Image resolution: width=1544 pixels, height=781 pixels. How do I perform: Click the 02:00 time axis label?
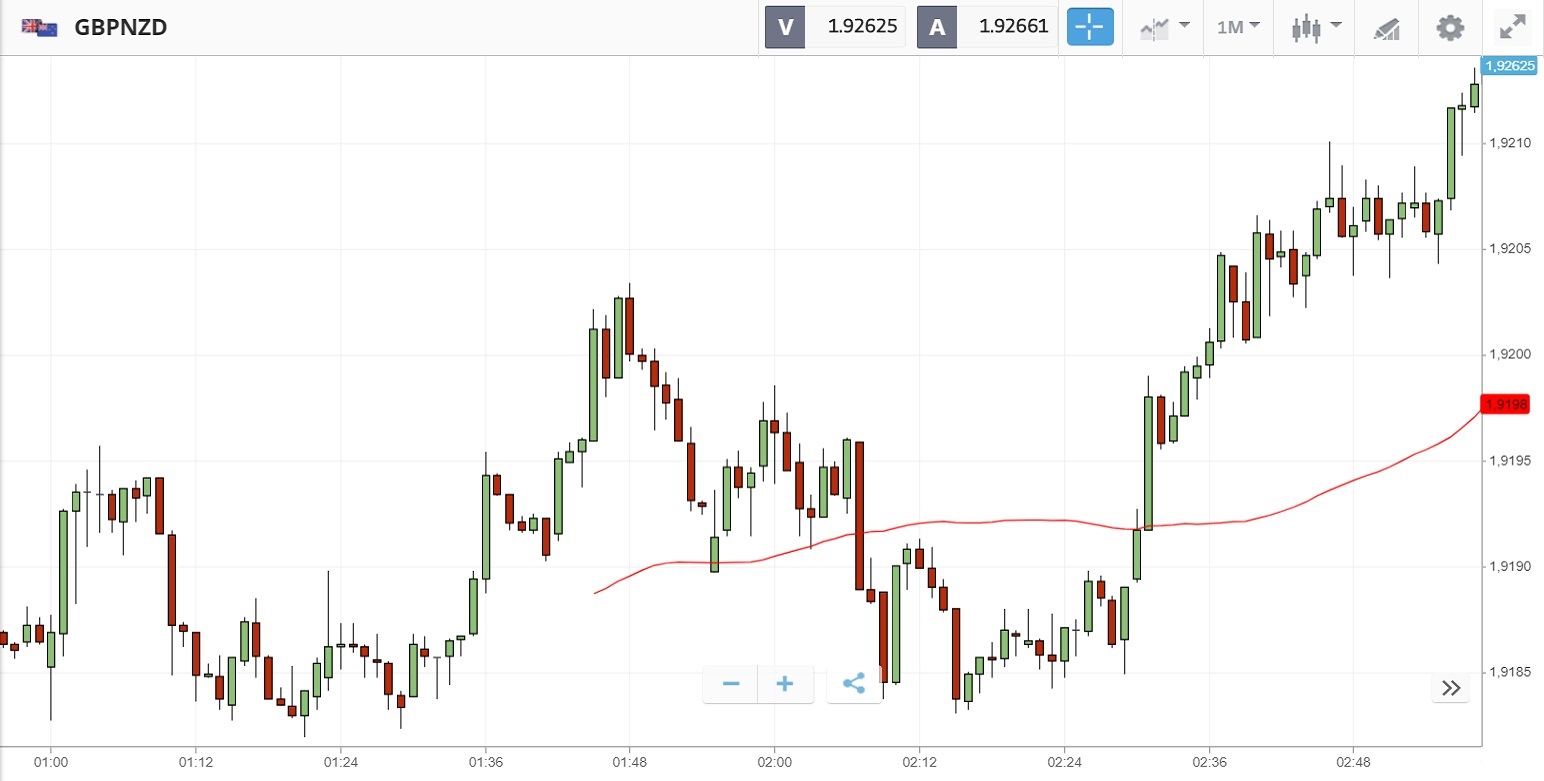(774, 762)
